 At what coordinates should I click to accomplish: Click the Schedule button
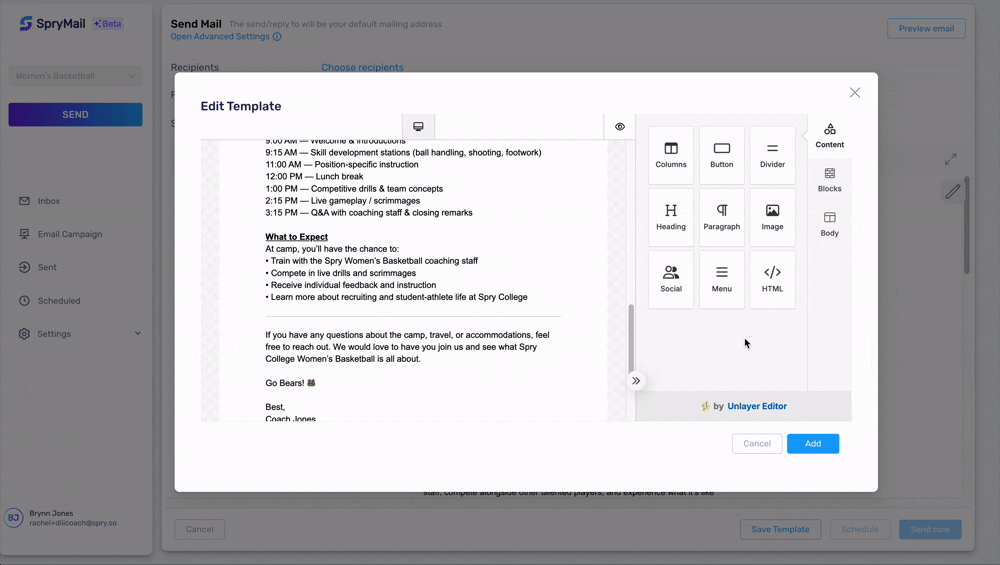coord(860,529)
